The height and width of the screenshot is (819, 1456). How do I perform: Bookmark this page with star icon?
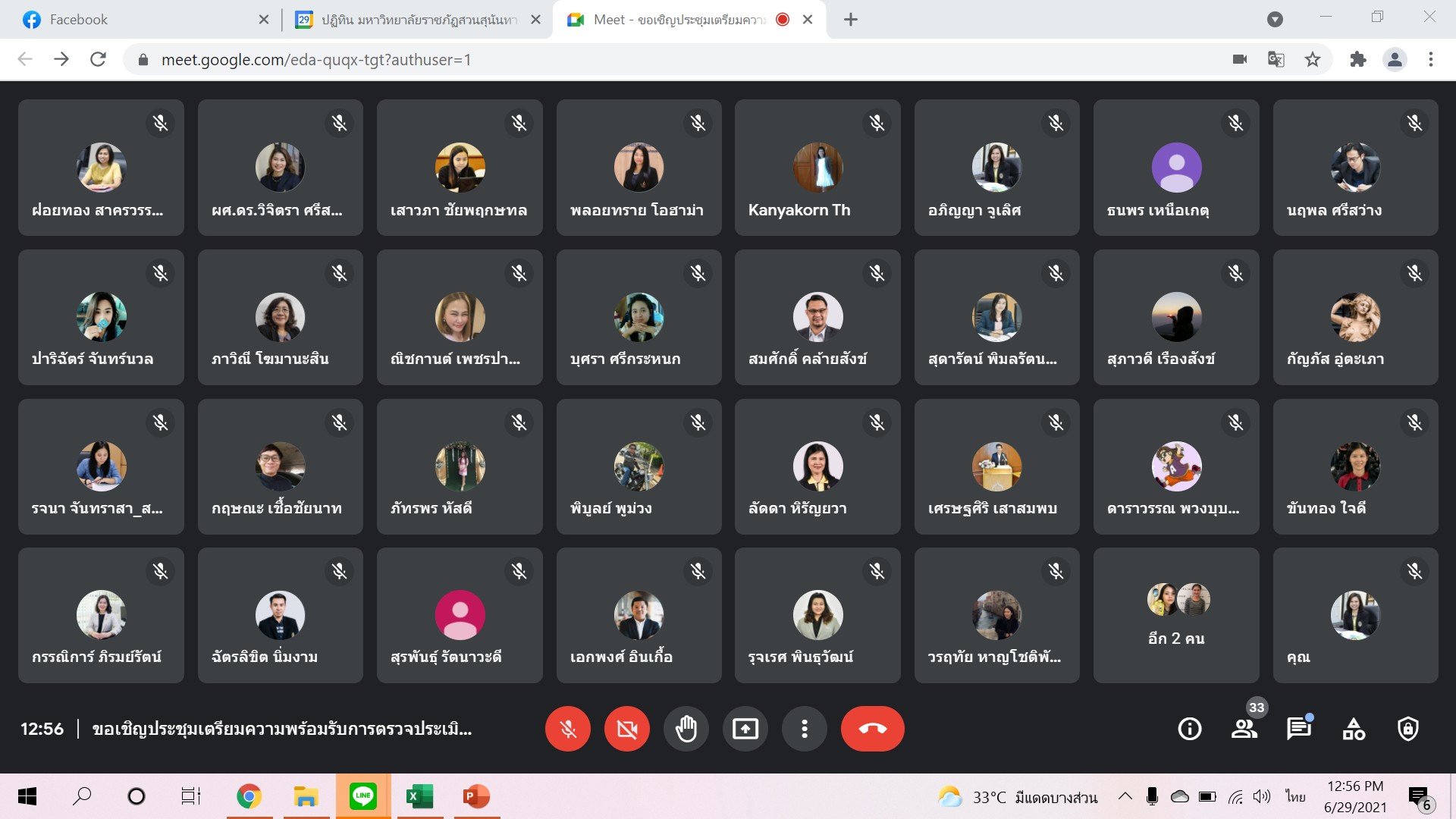coord(1313,59)
